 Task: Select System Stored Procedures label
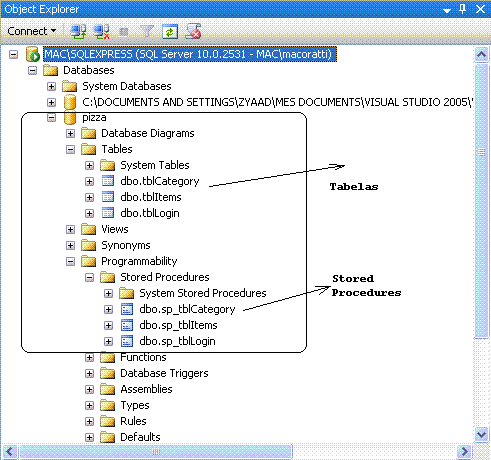coord(203,293)
